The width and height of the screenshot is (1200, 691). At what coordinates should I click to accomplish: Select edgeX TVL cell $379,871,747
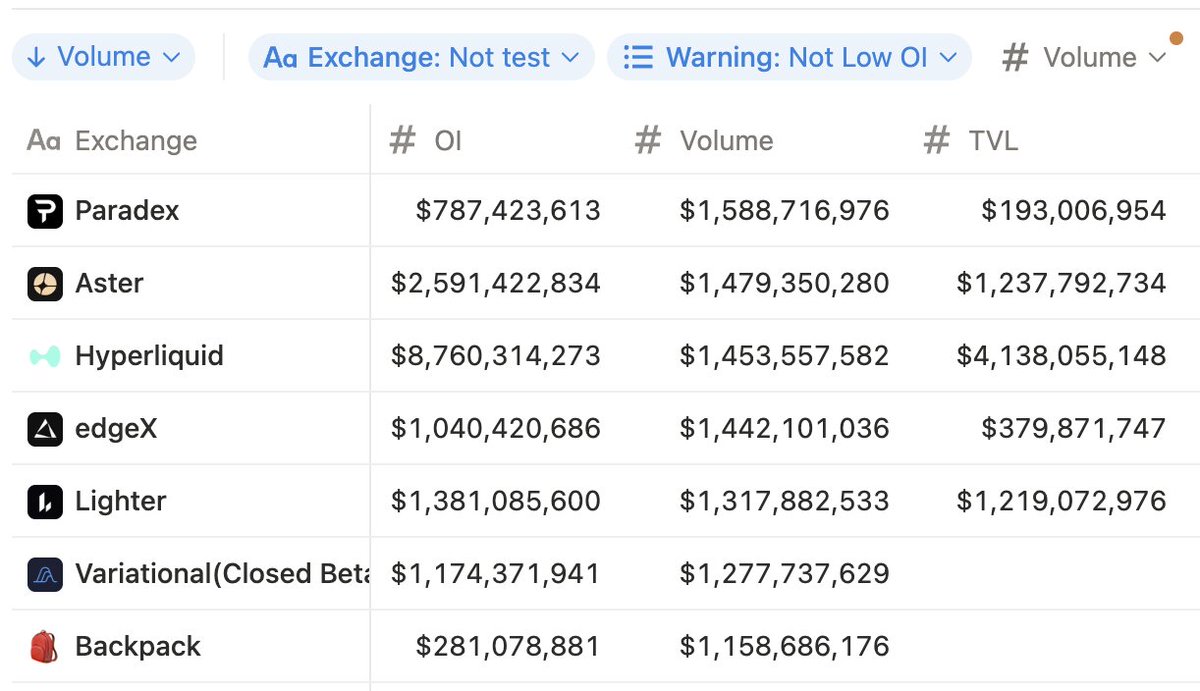point(1074,429)
